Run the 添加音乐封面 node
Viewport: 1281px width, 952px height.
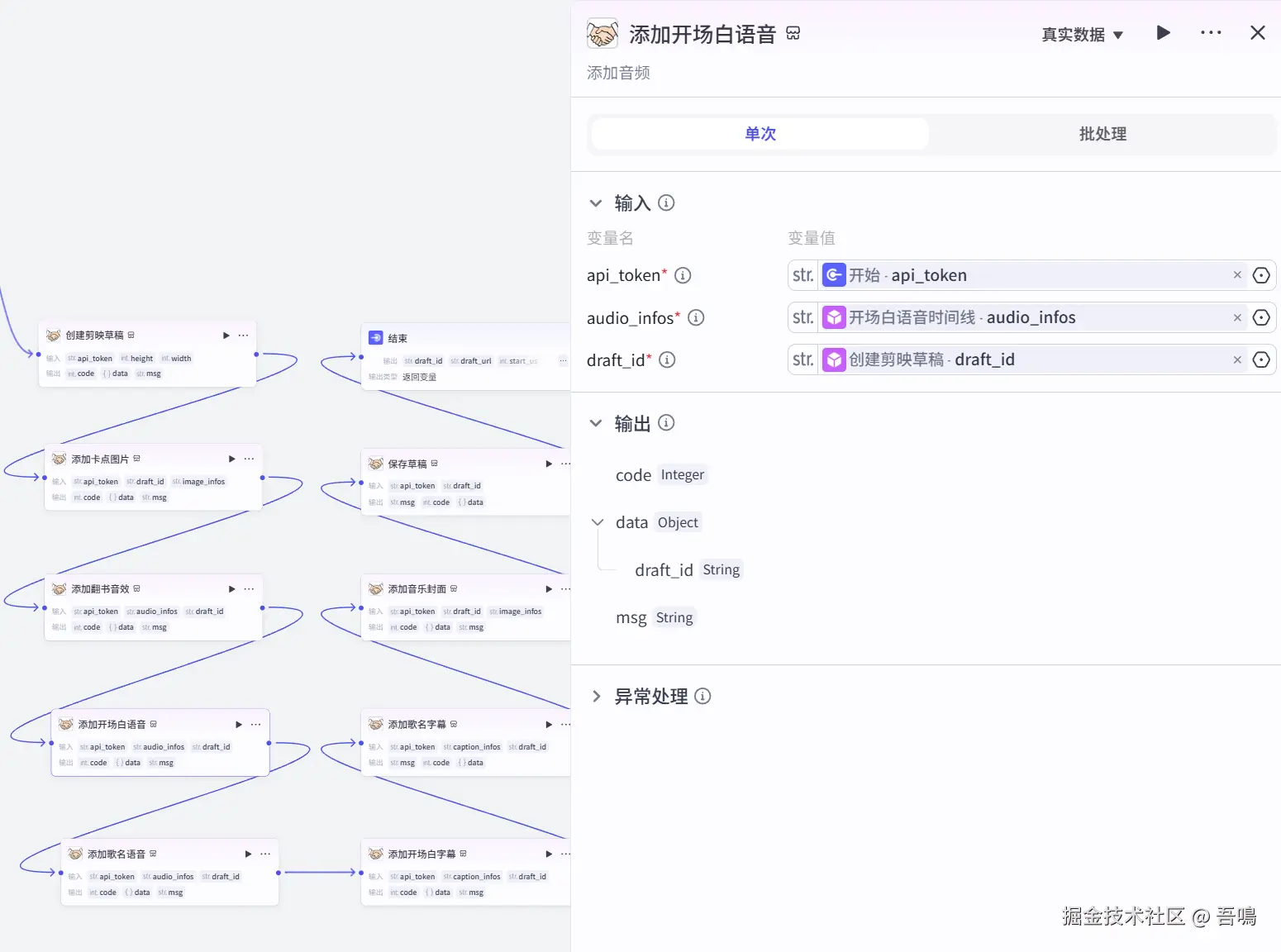[x=549, y=589]
